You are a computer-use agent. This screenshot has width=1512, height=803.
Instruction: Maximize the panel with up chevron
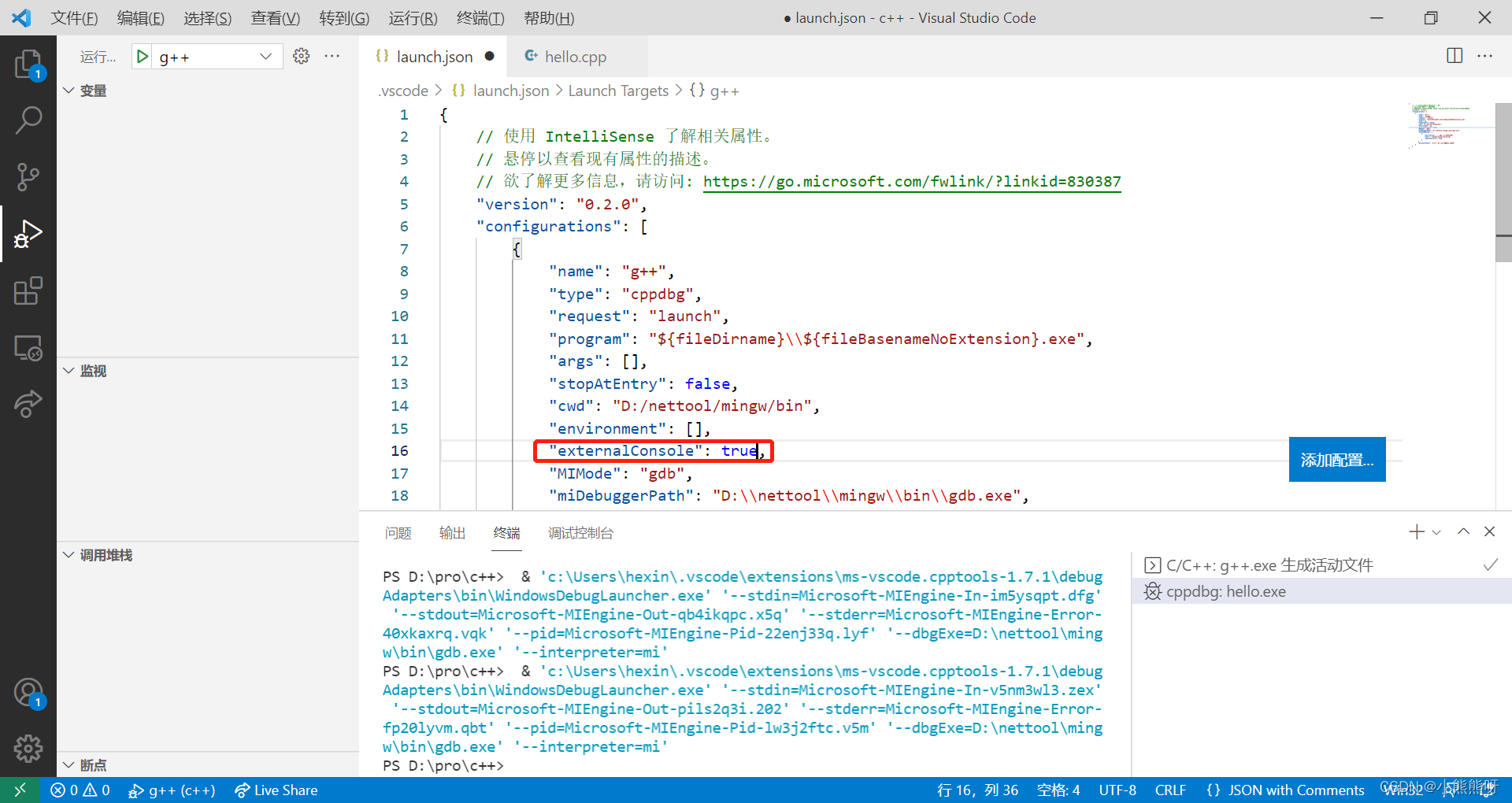(x=1463, y=531)
